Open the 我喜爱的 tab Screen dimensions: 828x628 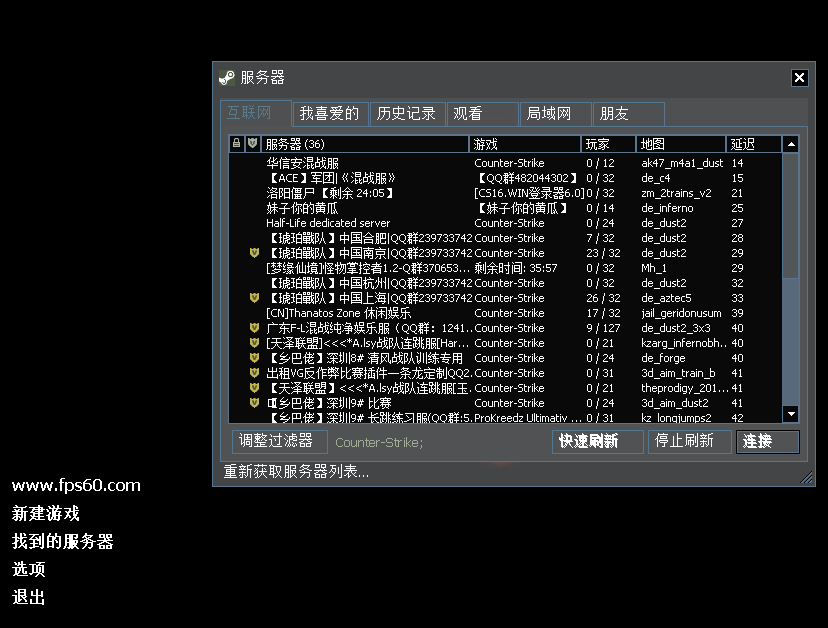(x=330, y=114)
